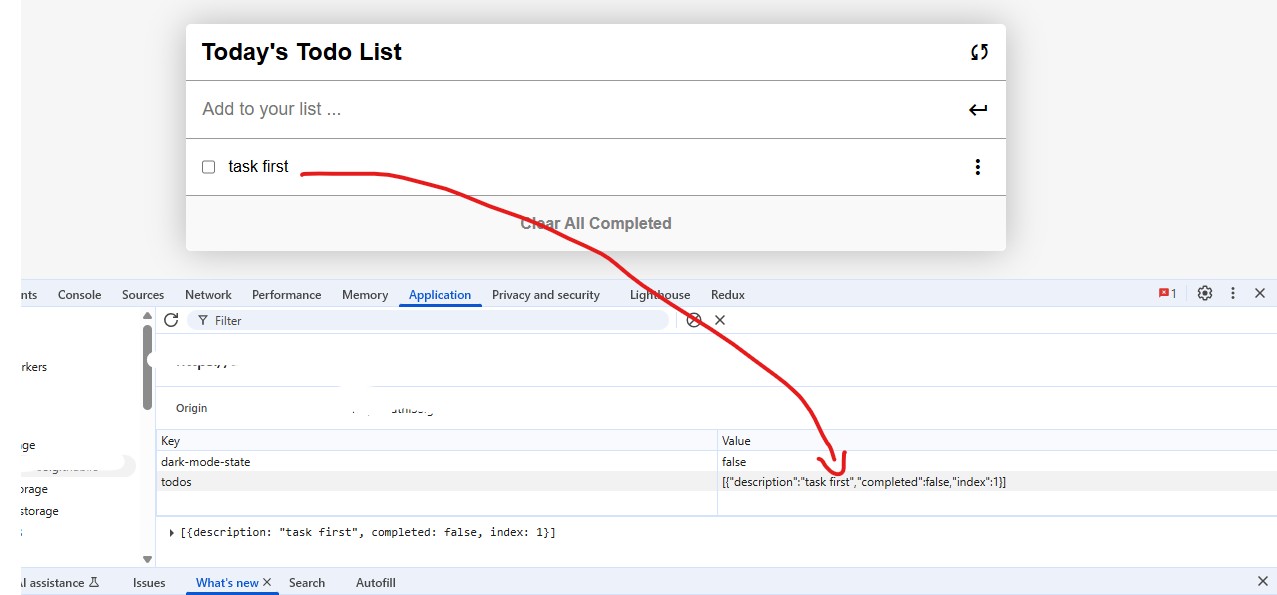Viewport: 1277px width, 595px height.
Task: Click the clear all storage icon
Action: click(694, 320)
